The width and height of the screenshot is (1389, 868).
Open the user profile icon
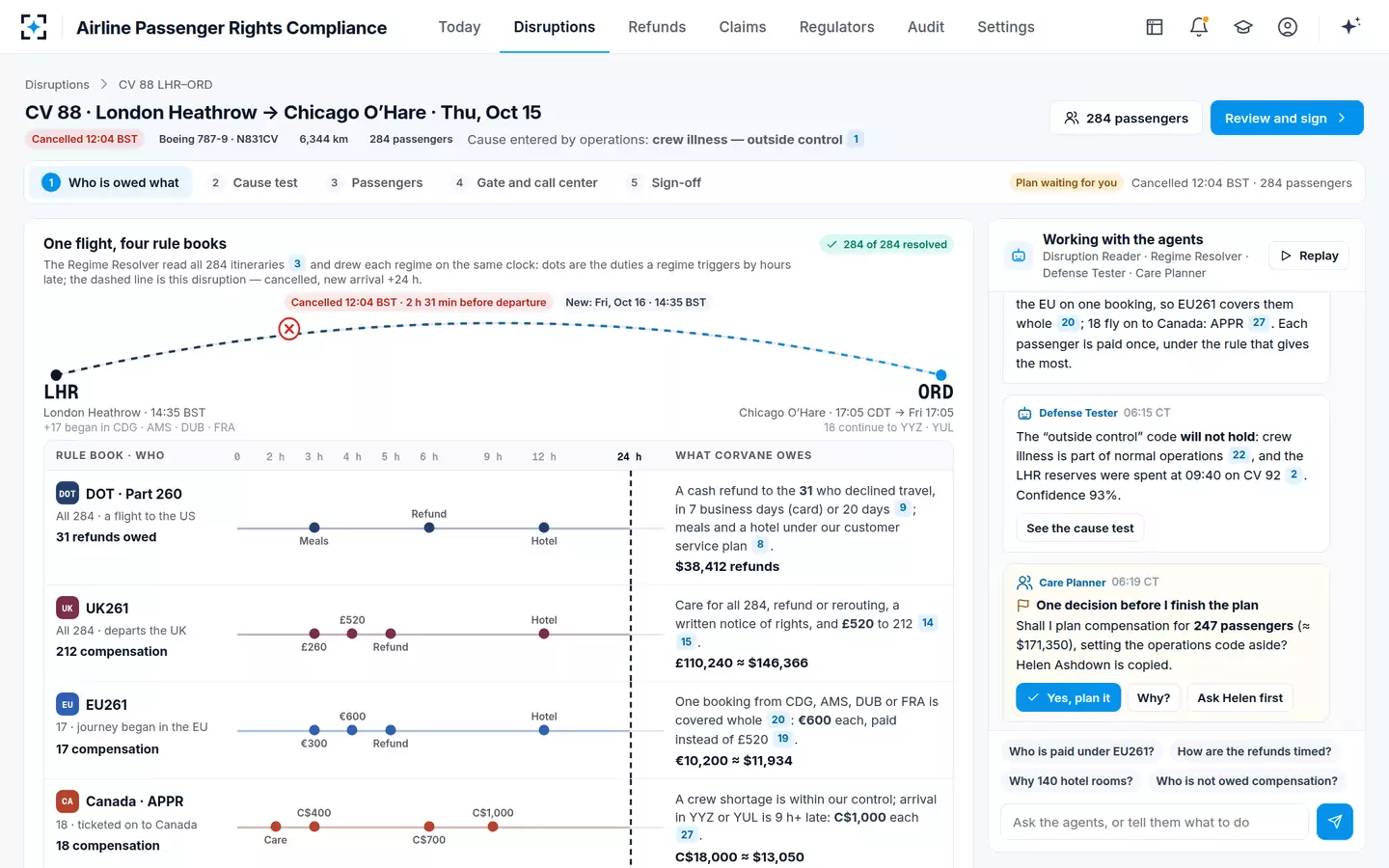click(x=1288, y=27)
